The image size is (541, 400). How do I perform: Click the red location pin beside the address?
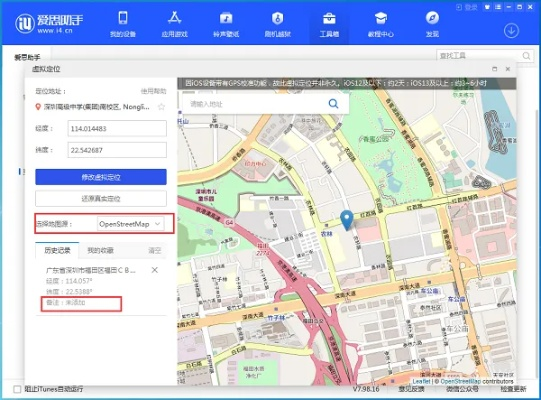(38, 107)
